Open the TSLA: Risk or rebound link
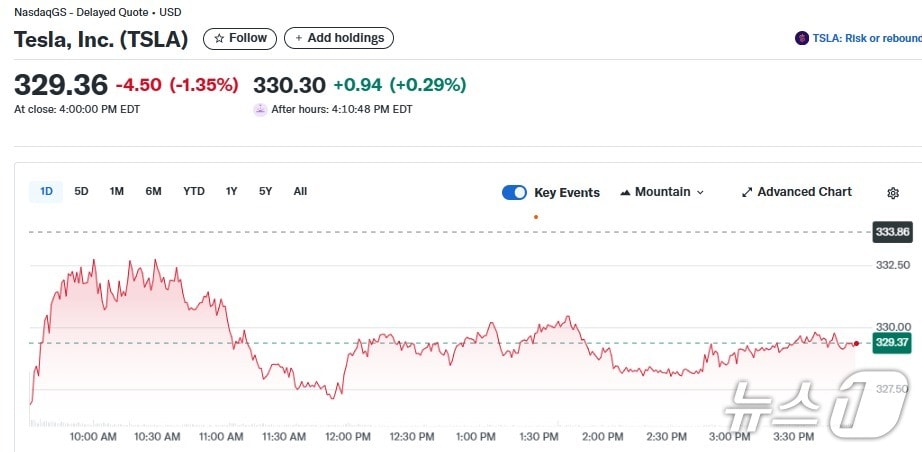This screenshot has height=452, width=922. (x=866, y=38)
